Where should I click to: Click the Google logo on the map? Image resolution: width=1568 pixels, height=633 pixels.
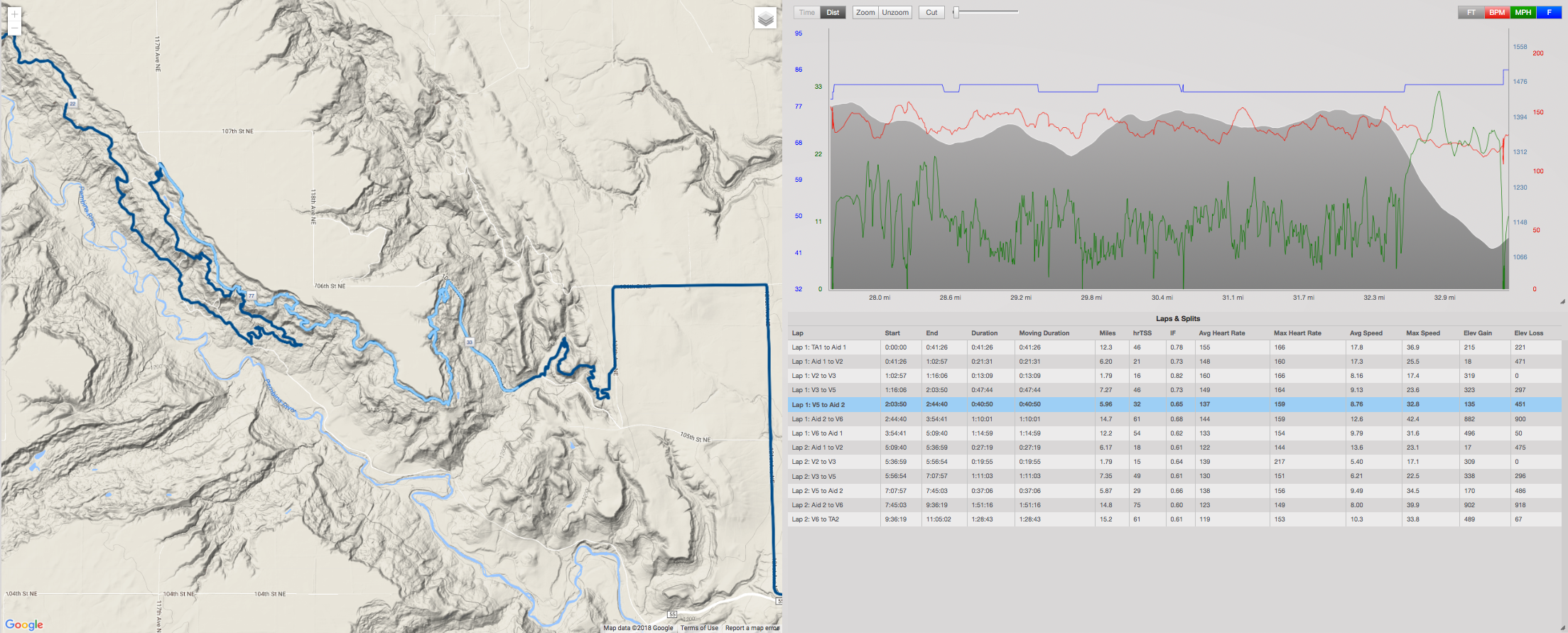click(24, 624)
